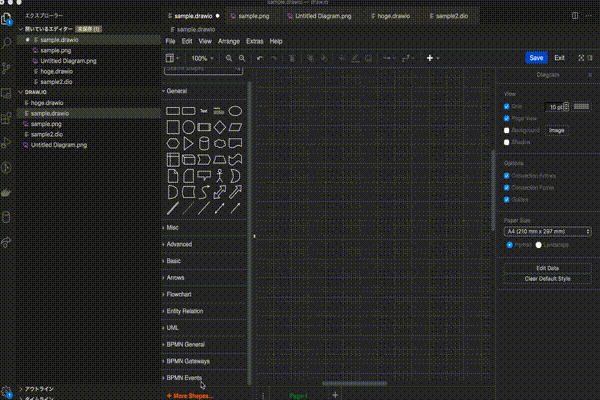The width and height of the screenshot is (600, 400).
Task: Click the grid color swatch
Action: point(581,106)
